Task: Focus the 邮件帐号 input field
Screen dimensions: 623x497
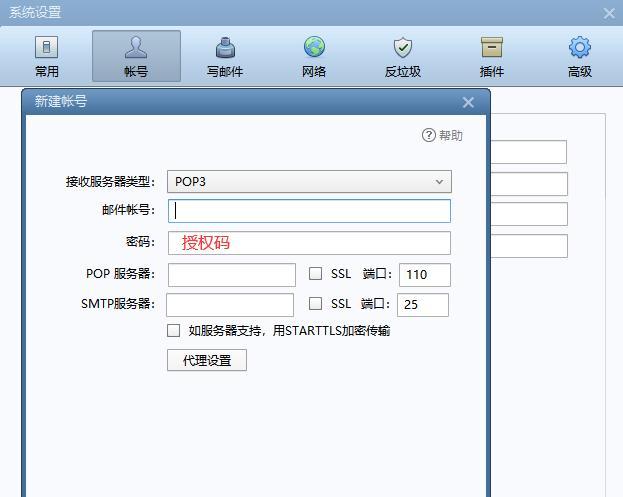Action: [309, 211]
